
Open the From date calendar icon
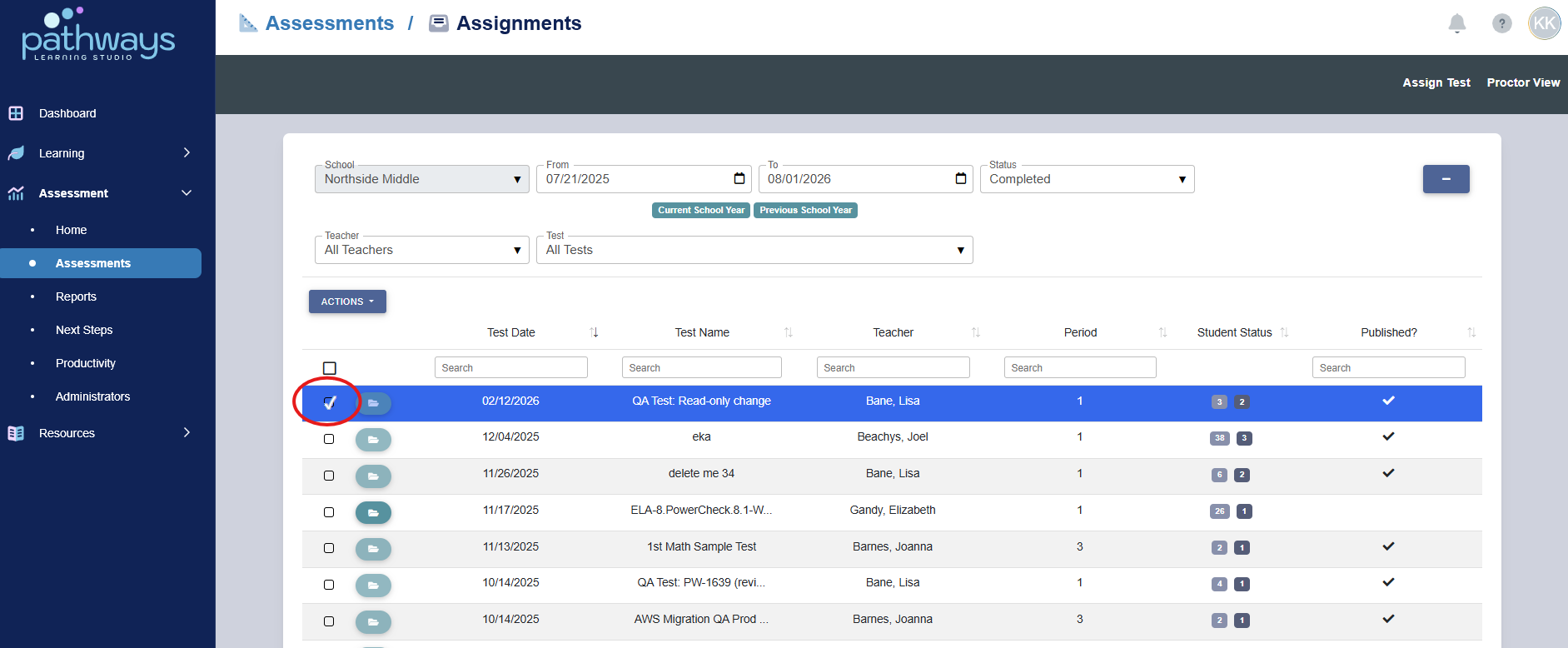tap(739, 178)
